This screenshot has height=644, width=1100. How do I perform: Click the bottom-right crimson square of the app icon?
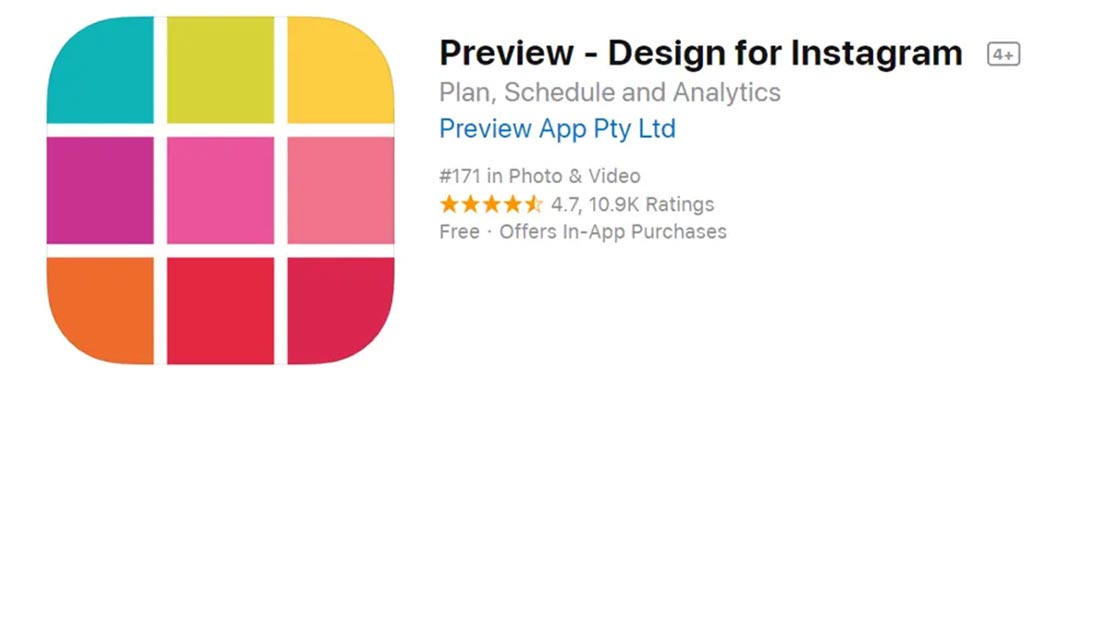click(339, 308)
